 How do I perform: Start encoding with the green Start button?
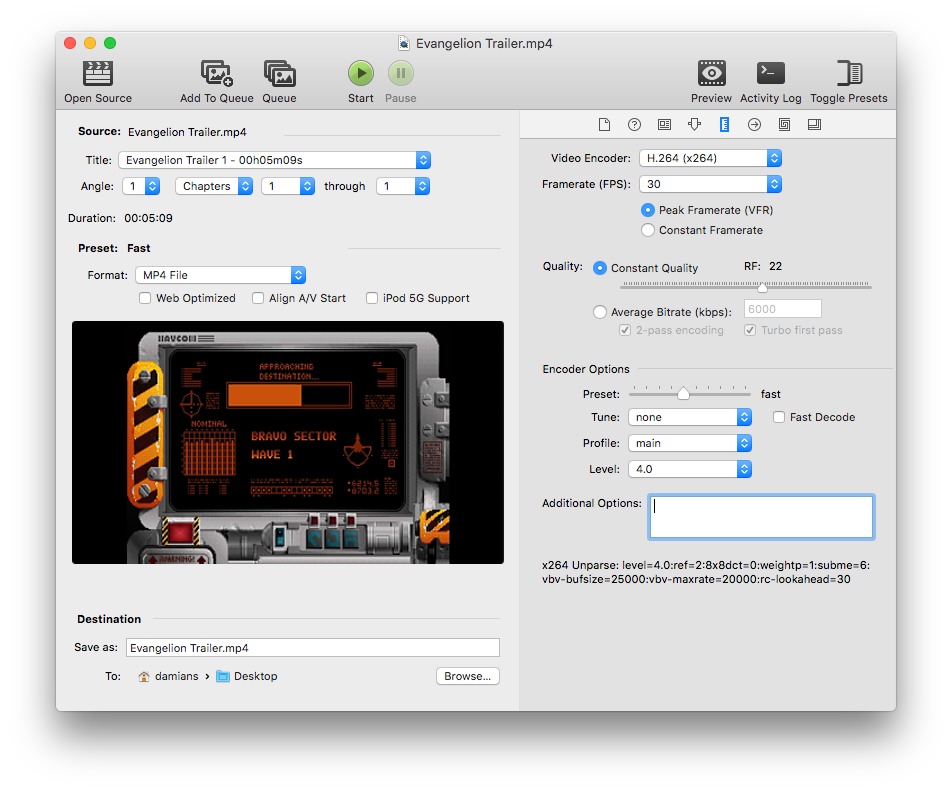[361, 73]
